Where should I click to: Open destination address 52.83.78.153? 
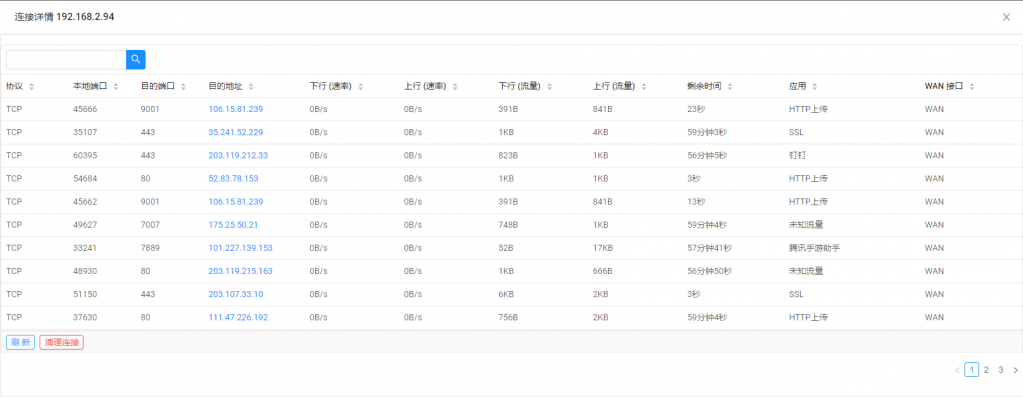233,179
